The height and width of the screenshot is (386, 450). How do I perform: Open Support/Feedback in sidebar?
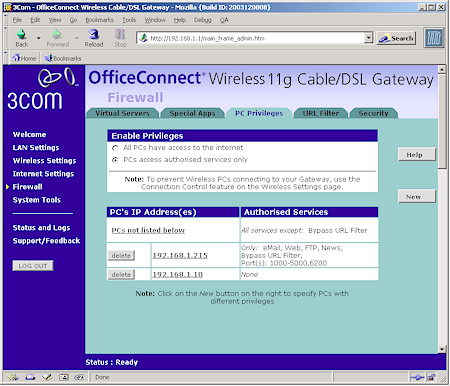pyautogui.click(x=46, y=241)
